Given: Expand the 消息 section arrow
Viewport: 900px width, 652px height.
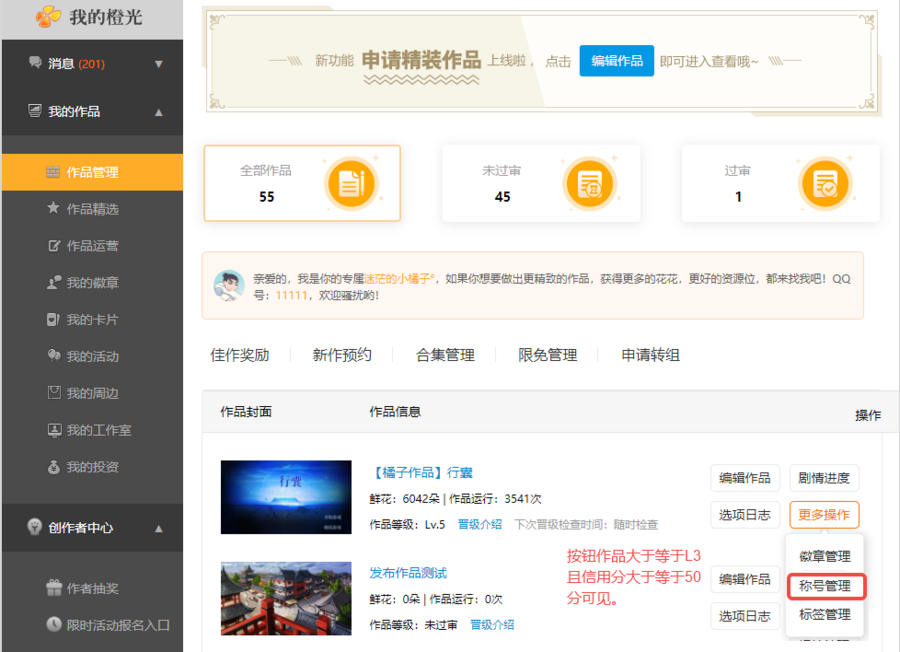Looking at the screenshot, I should tap(158, 64).
